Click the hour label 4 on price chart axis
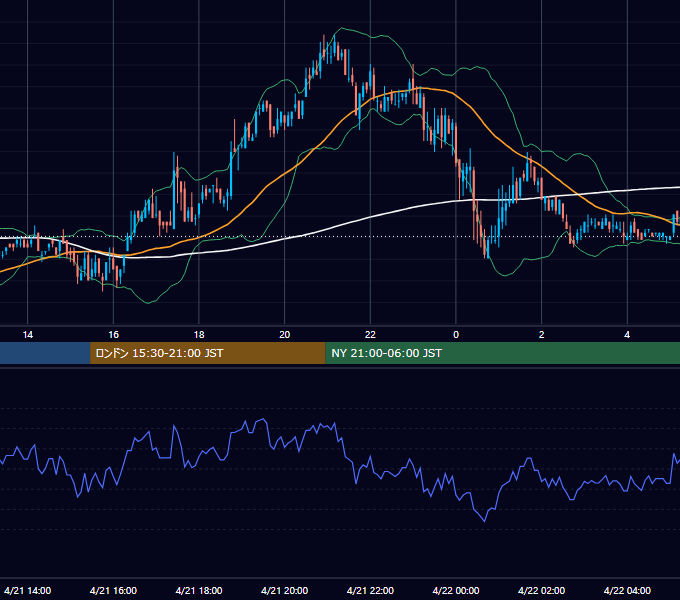The height and width of the screenshot is (600, 680). point(627,335)
